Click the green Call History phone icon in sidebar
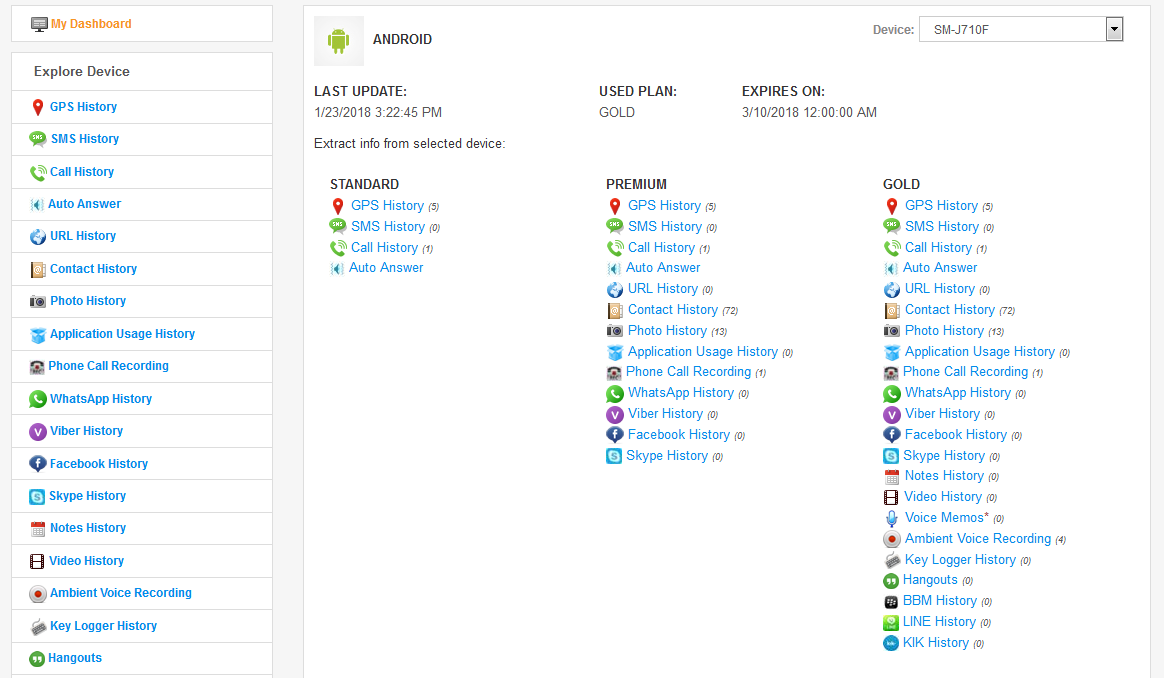 point(38,172)
